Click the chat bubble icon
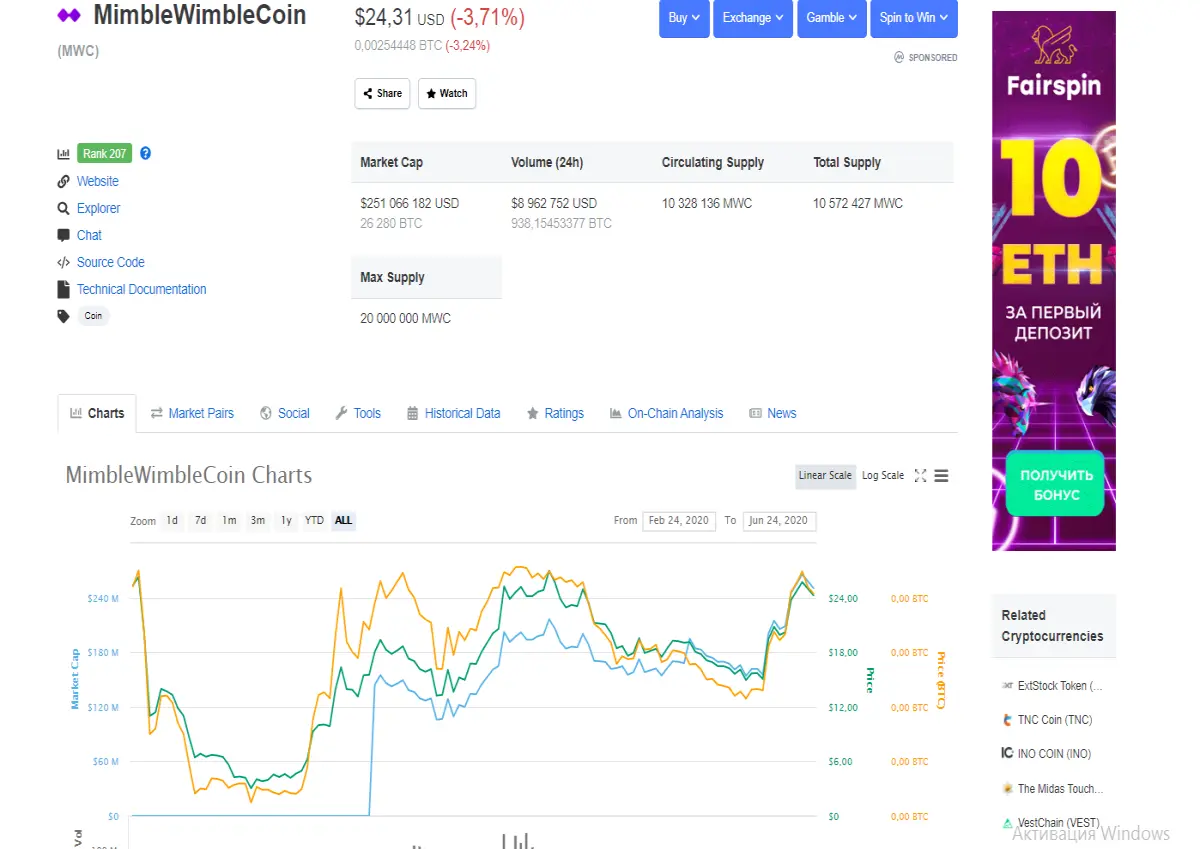The height and width of the screenshot is (849, 1200). point(64,235)
